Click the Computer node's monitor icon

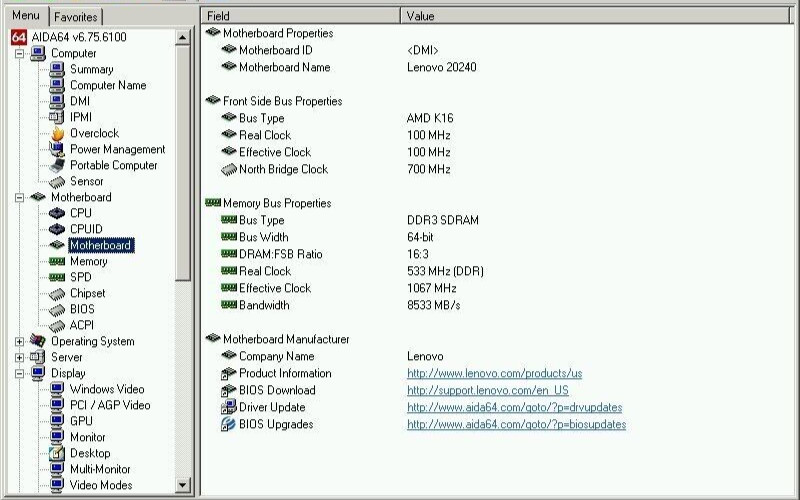click(x=38, y=53)
